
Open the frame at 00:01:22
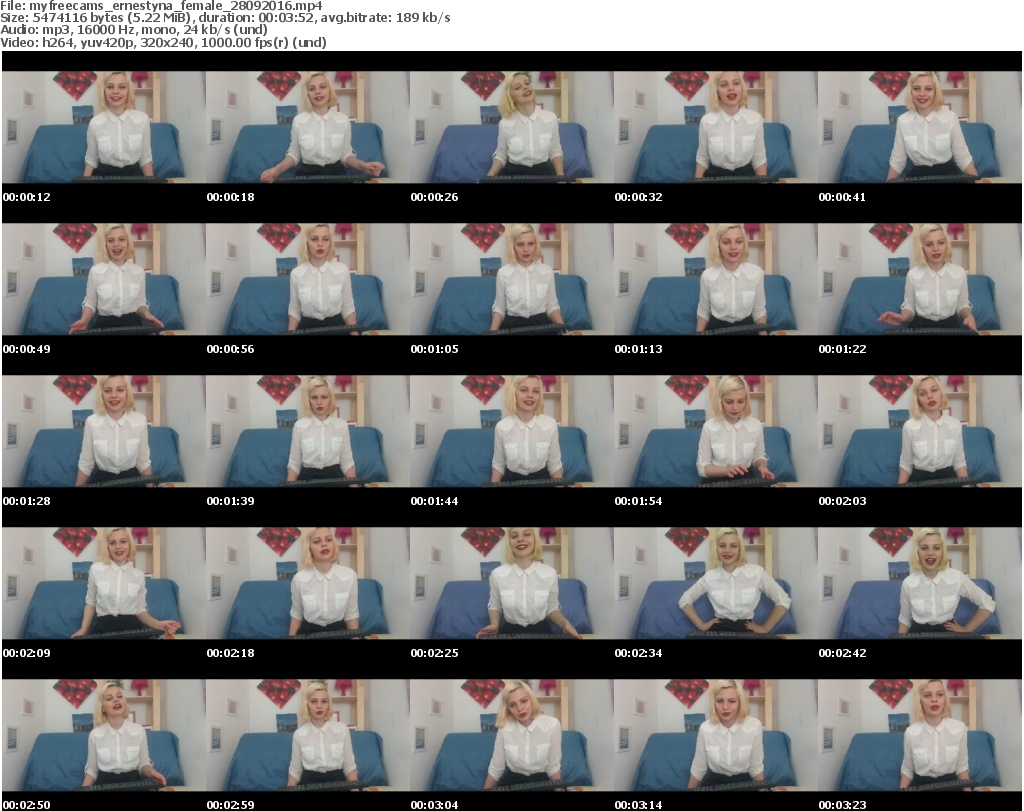click(x=920, y=279)
